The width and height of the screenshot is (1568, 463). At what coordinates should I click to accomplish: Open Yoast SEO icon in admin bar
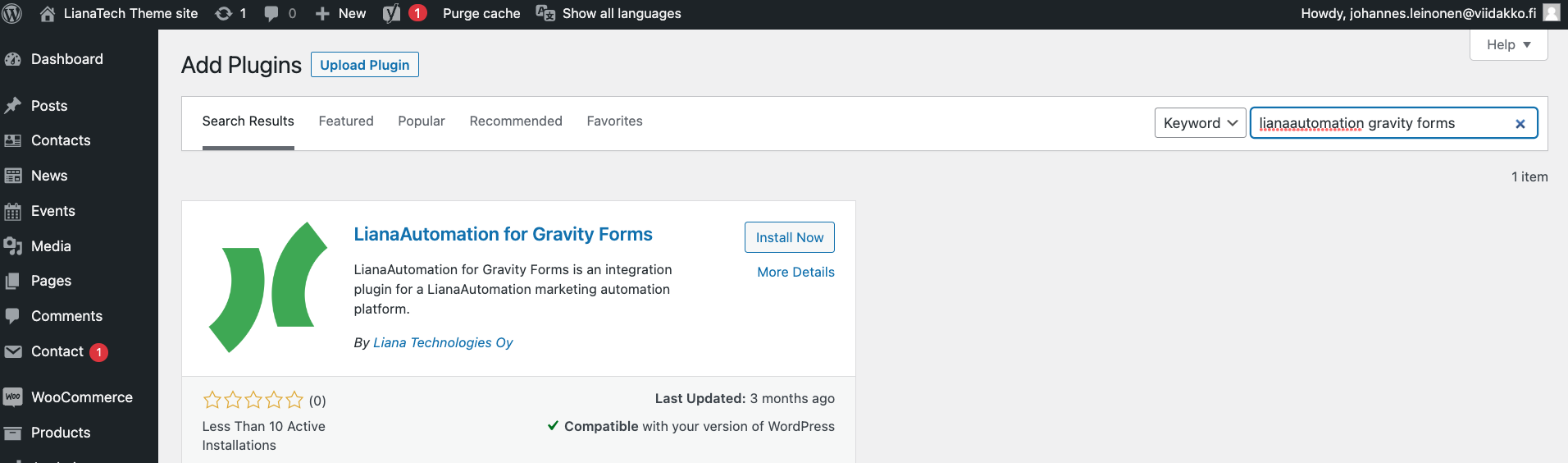(x=392, y=13)
